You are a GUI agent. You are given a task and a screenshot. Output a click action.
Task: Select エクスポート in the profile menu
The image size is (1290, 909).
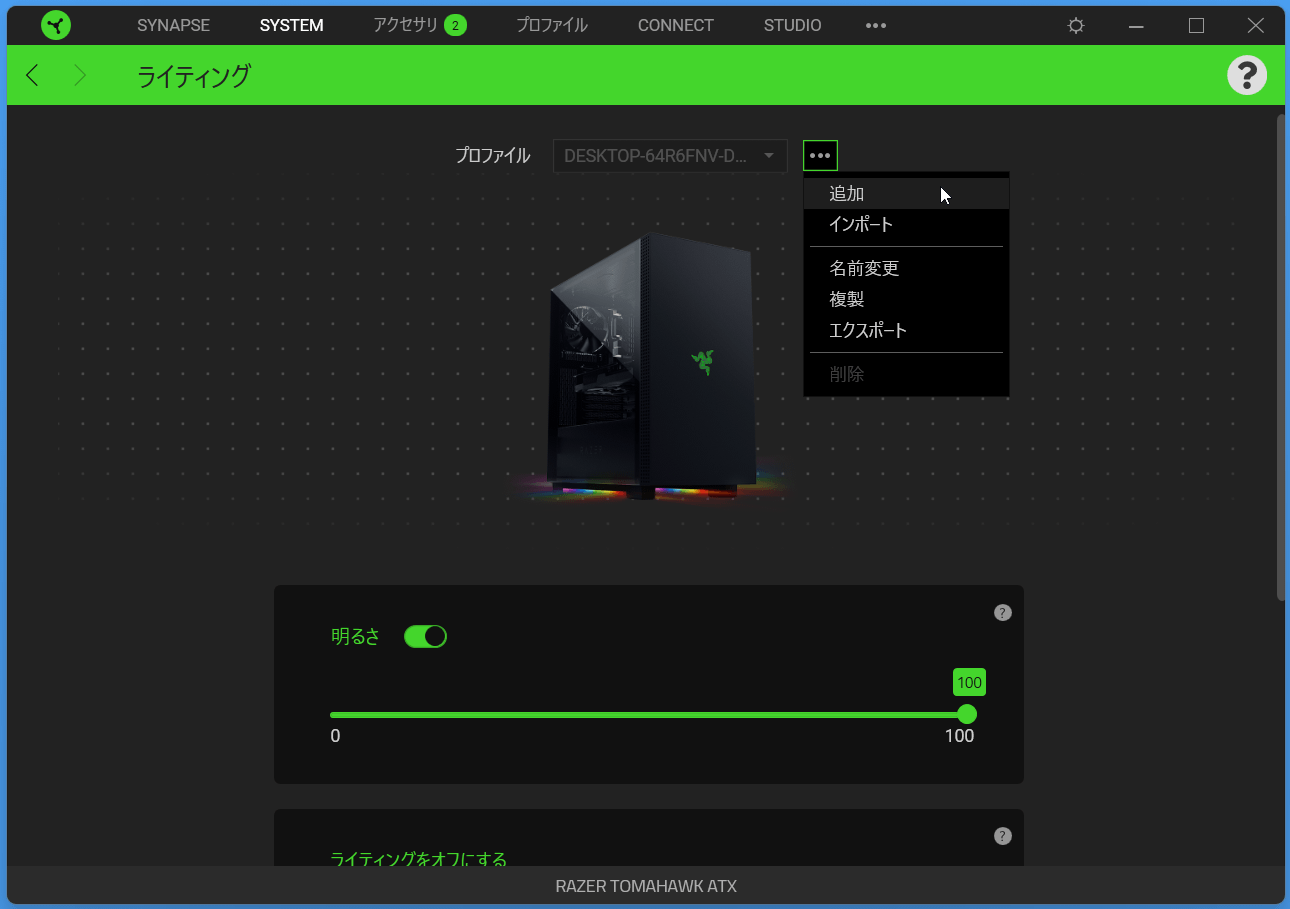tap(906, 330)
